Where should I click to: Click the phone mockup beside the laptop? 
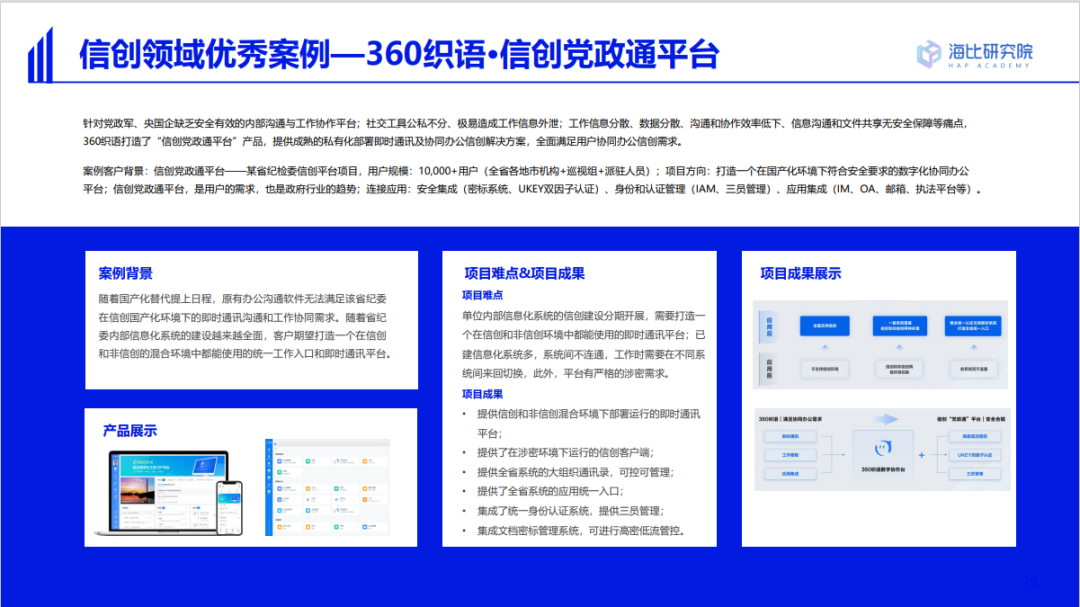click(229, 507)
